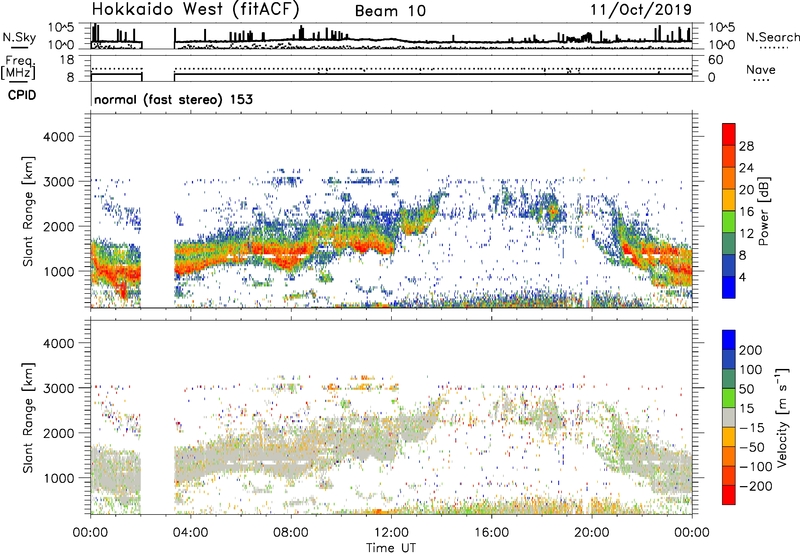Click the '04:00' time axis tick label
This screenshot has width=800, height=554.
click(x=190, y=533)
